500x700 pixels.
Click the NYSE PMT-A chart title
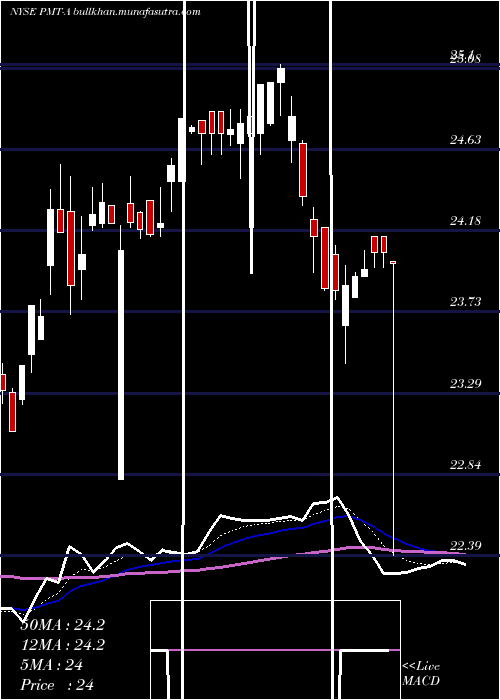click(105, 12)
